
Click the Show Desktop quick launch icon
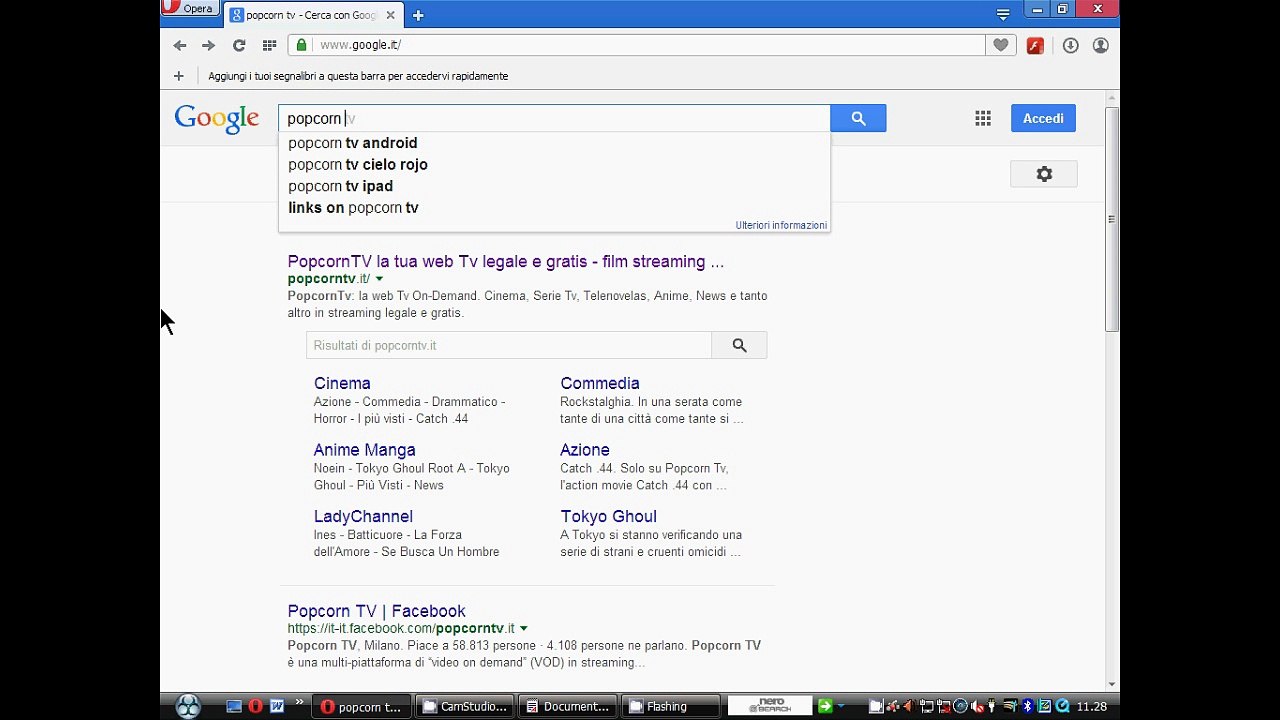234,706
